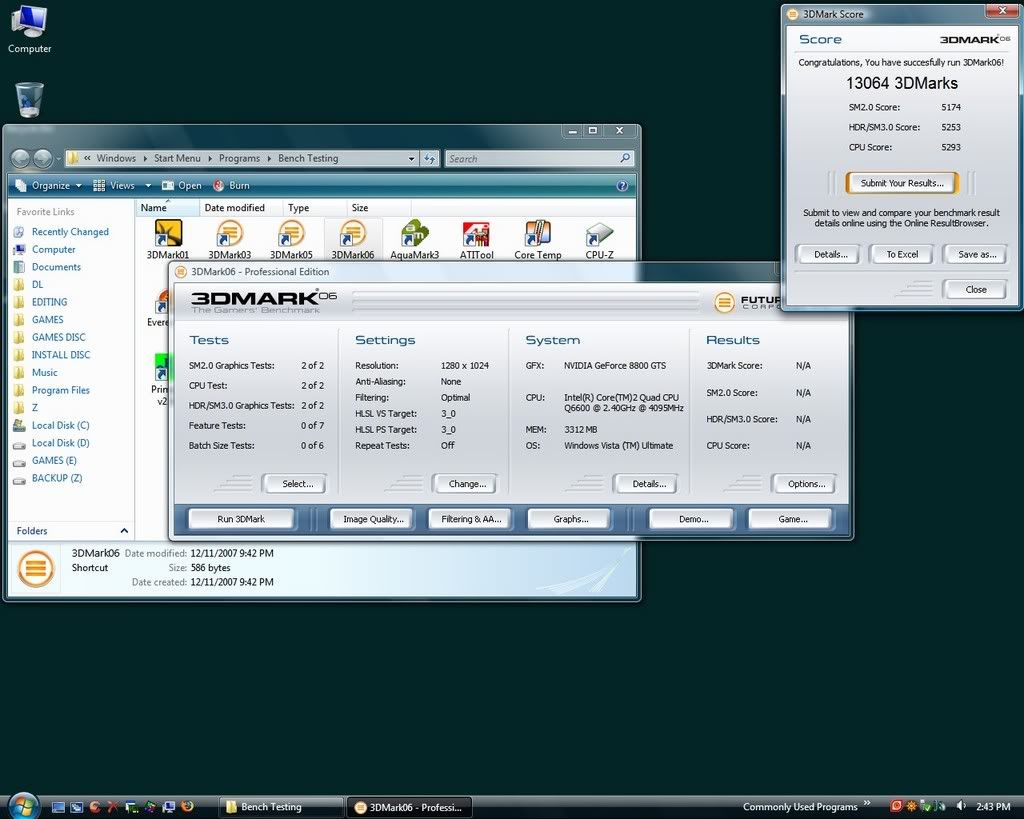Open the 3DMark03 shortcut icon
1024x819 pixels.
pyautogui.click(x=229, y=233)
